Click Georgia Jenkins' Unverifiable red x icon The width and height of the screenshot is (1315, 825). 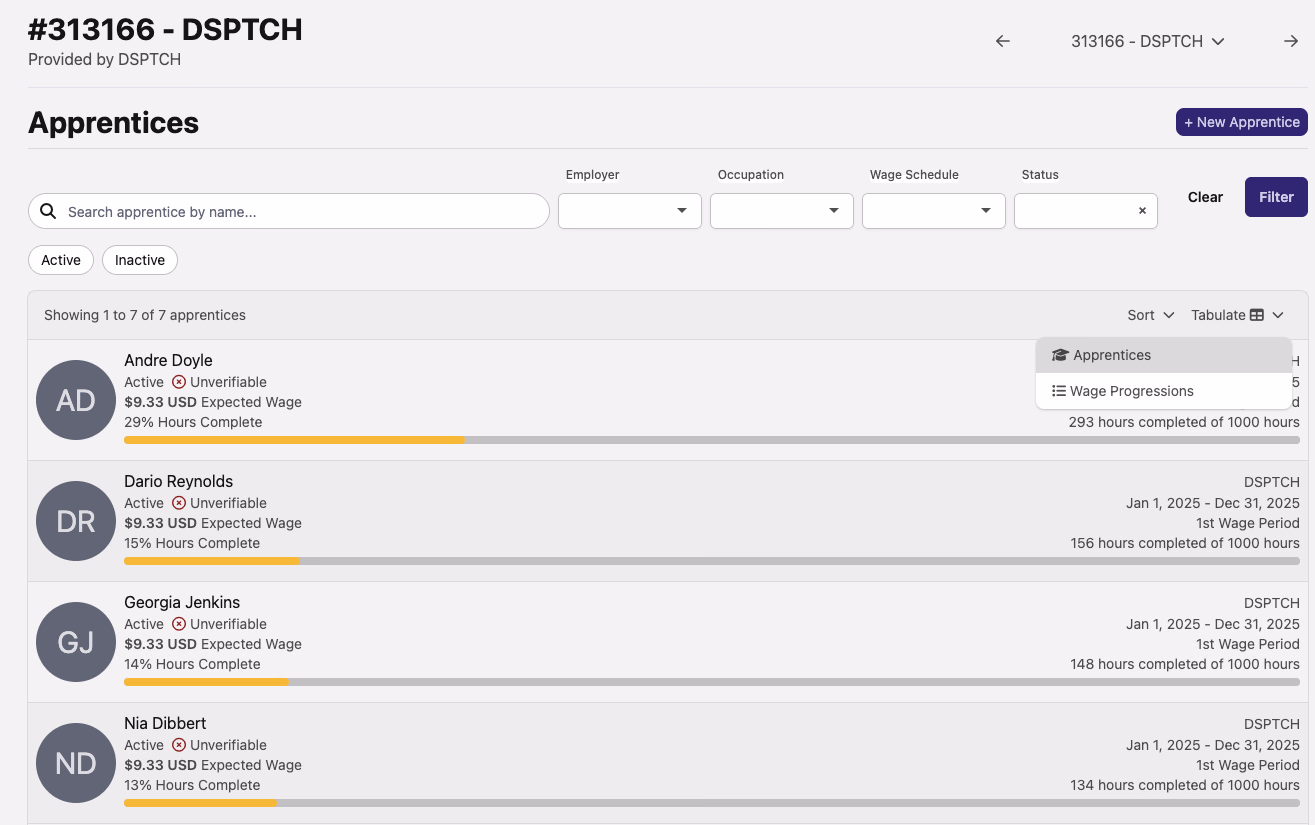click(179, 624)
